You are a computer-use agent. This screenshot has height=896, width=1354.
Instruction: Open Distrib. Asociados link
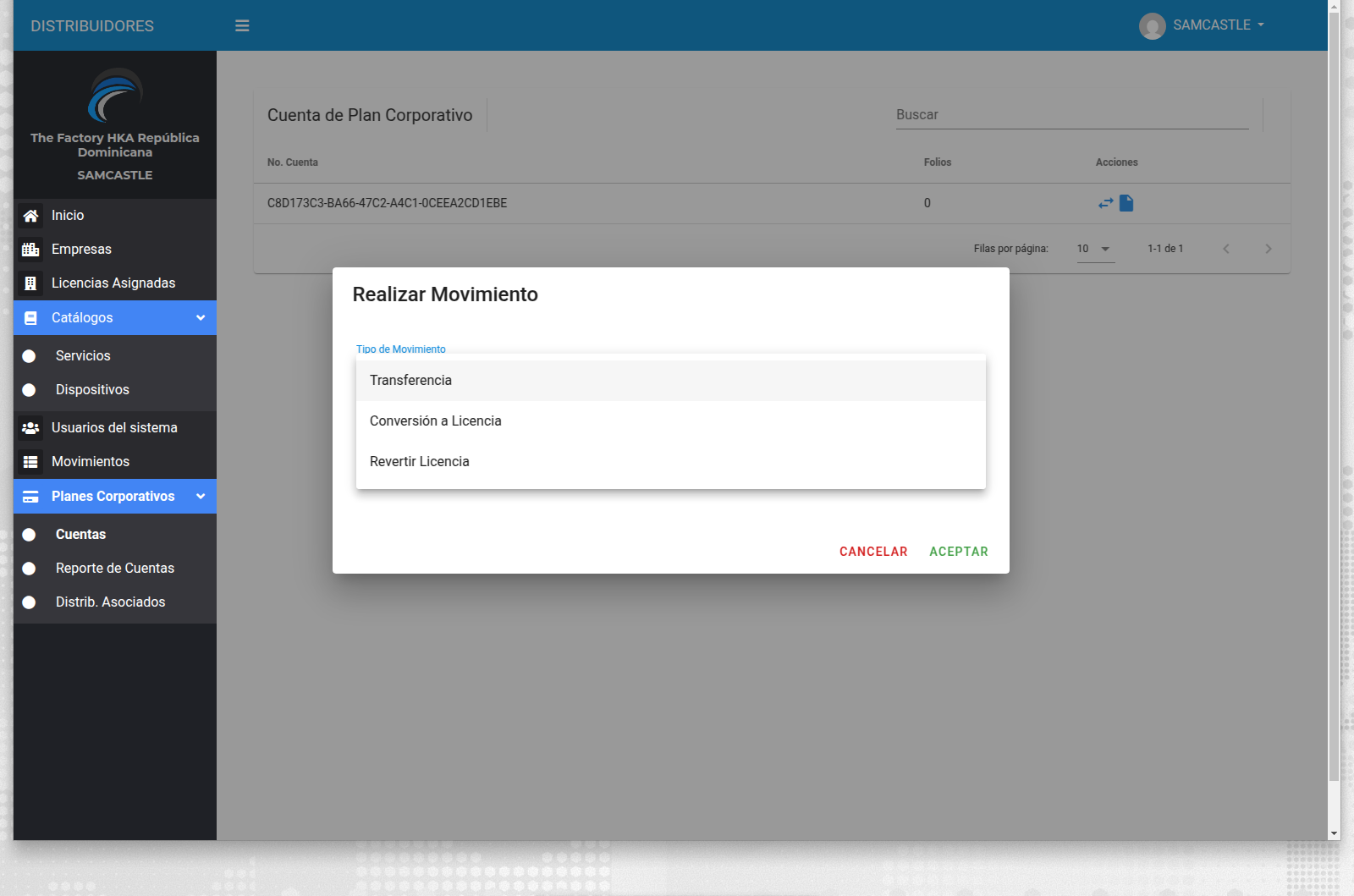coord(111,602)
